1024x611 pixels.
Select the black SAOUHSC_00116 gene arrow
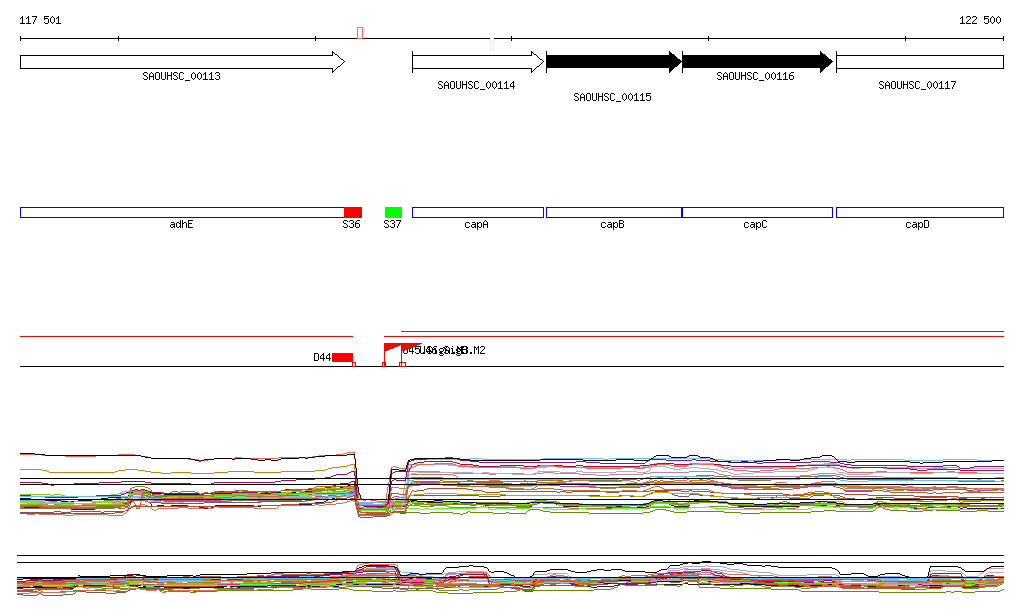pyautogui.click(x=756, y=62)
